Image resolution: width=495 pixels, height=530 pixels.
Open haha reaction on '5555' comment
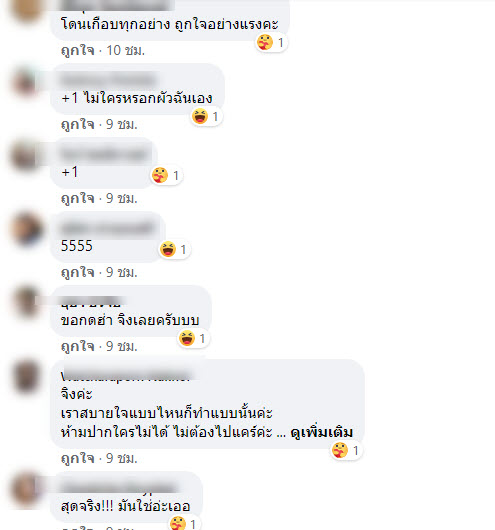[174, 250]
